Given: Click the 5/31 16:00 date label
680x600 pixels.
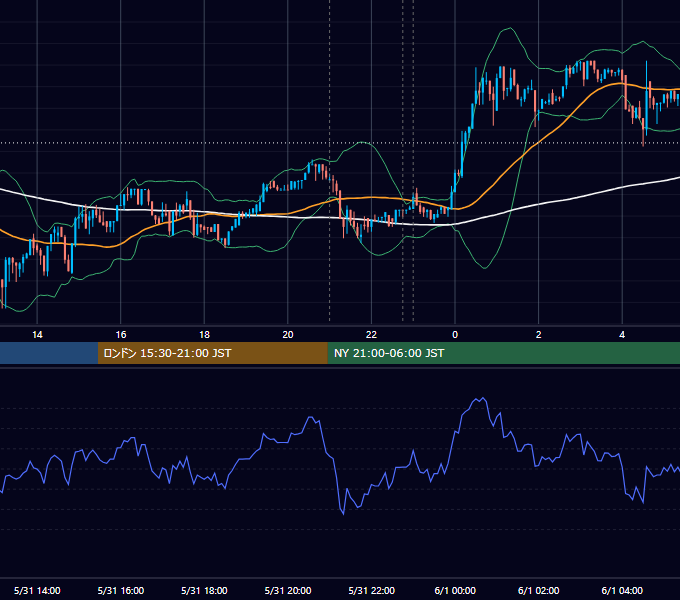Looking at the screenshot, I should tap(121, 591).
